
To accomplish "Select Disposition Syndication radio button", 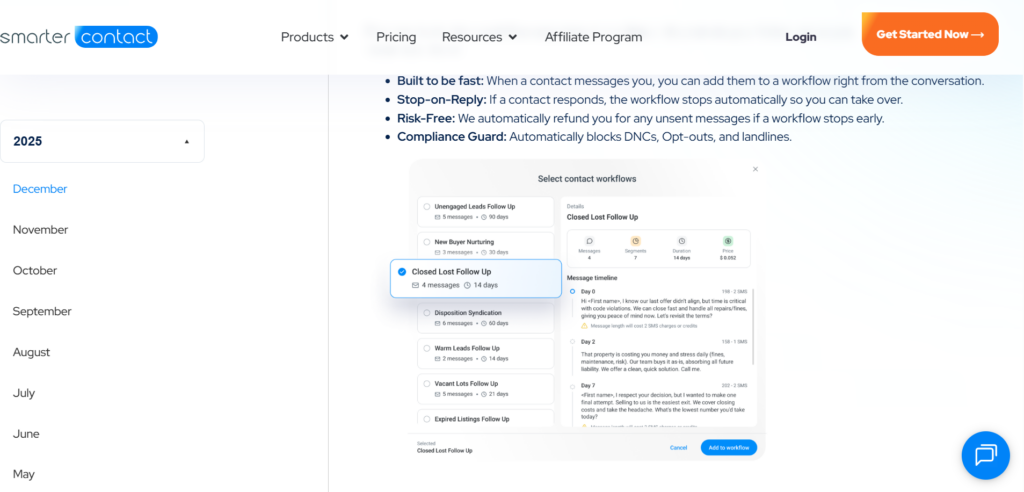I will pyautogui.click(x=427, y=313).
